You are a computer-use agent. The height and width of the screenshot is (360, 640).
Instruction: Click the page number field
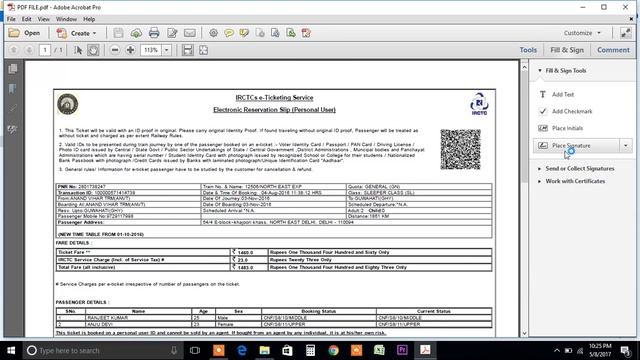(45, 50)
